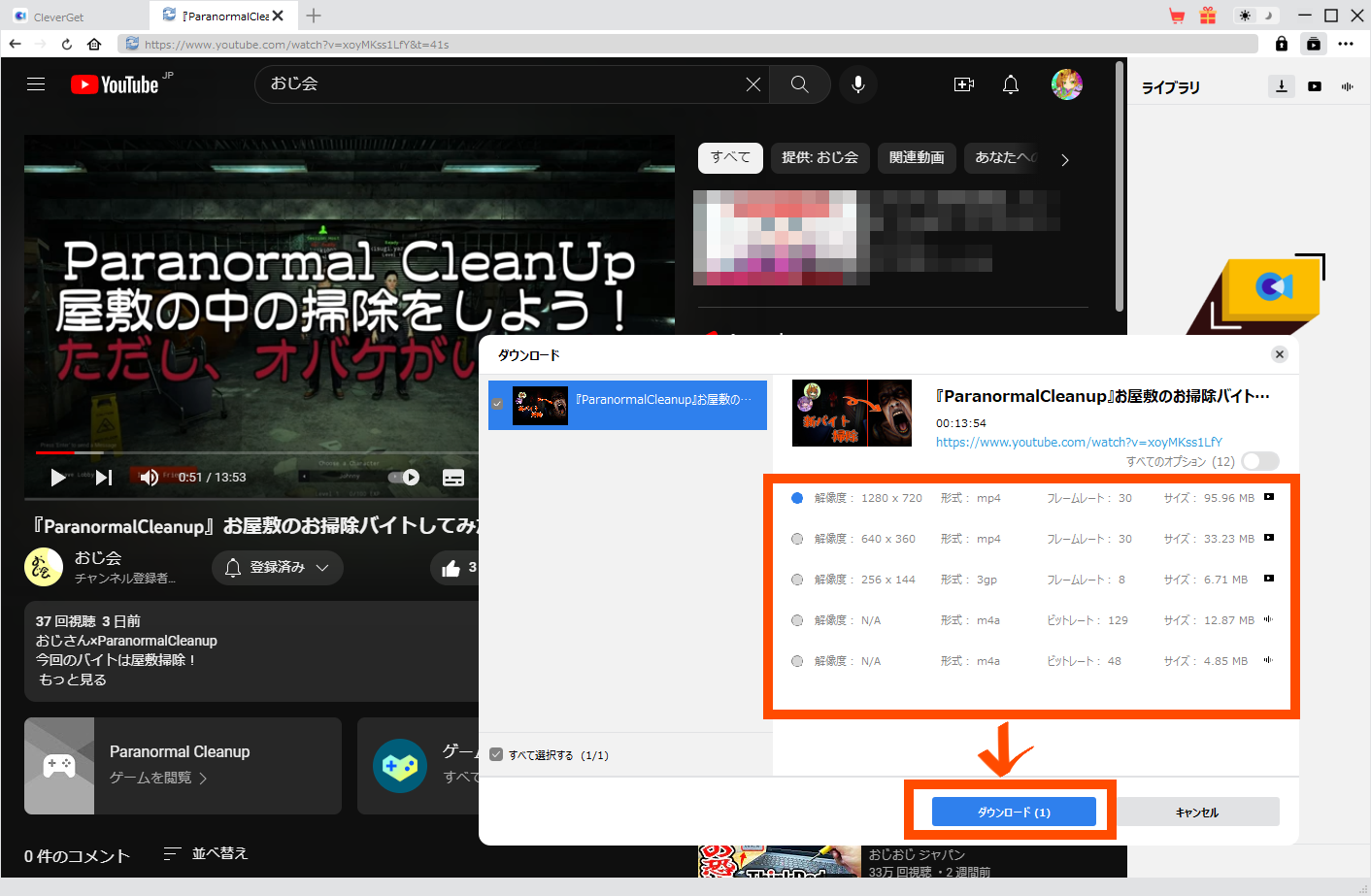Select the すべて filter chip
Image resolution: width=1371 pixels, height=896 pixels.
click(x=730, y=157)
